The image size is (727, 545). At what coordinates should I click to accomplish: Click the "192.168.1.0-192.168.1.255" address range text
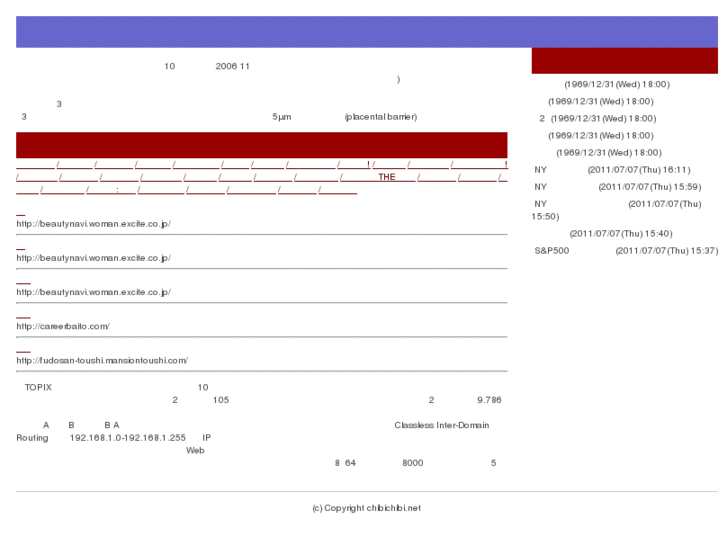[x=128, y=438]
